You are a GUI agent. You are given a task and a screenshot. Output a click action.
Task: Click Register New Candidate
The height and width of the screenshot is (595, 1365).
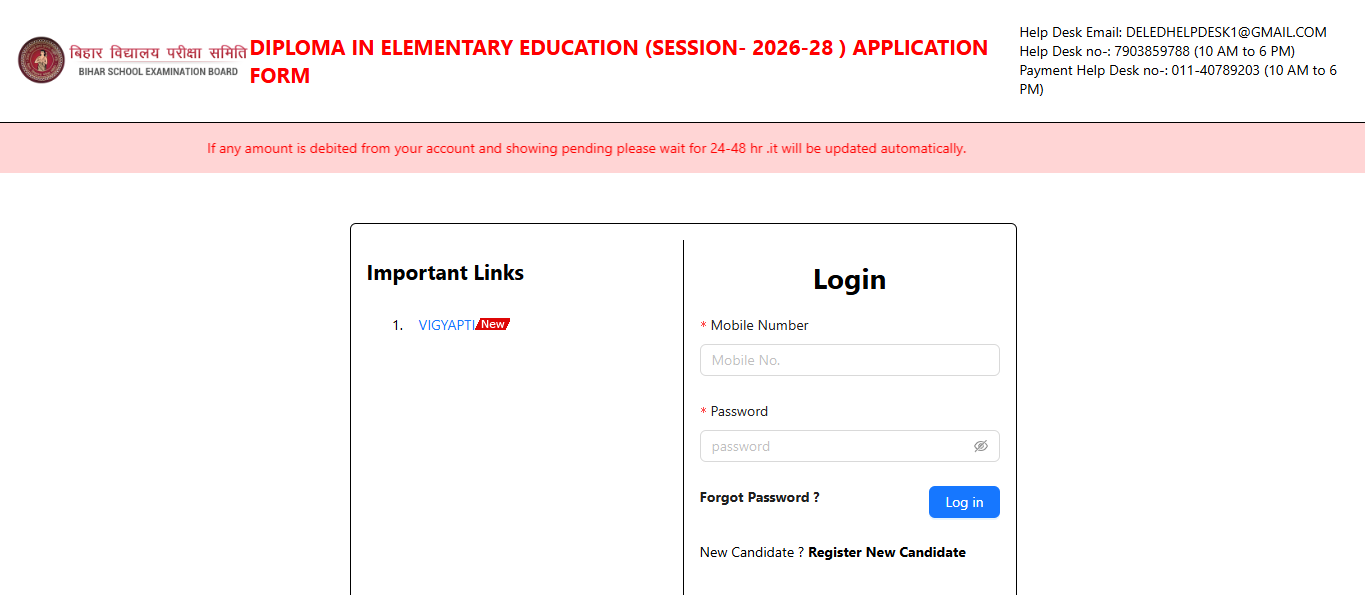(x=886, y=552)
